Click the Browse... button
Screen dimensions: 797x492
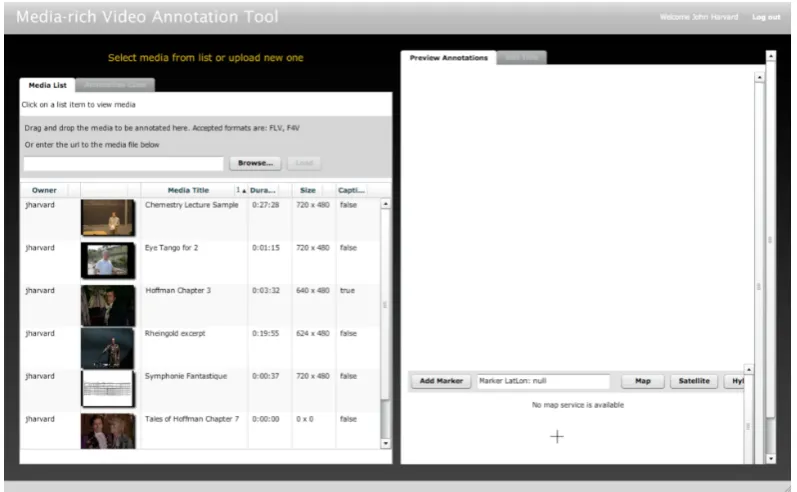pyautogui.click(x=255, y=163)
